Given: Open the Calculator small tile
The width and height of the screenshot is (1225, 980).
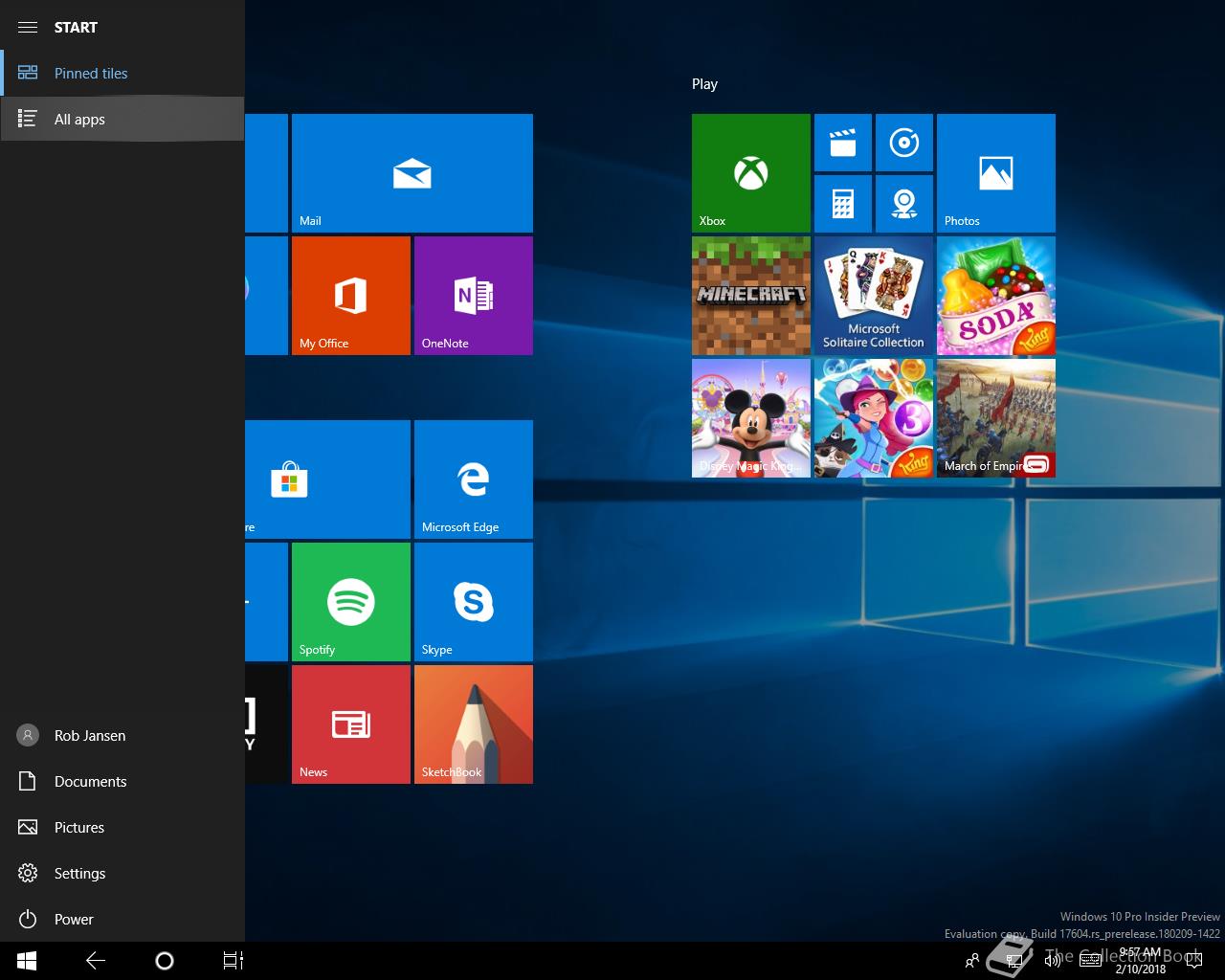Looking at the screenshot, I should (x=842, y=204).
